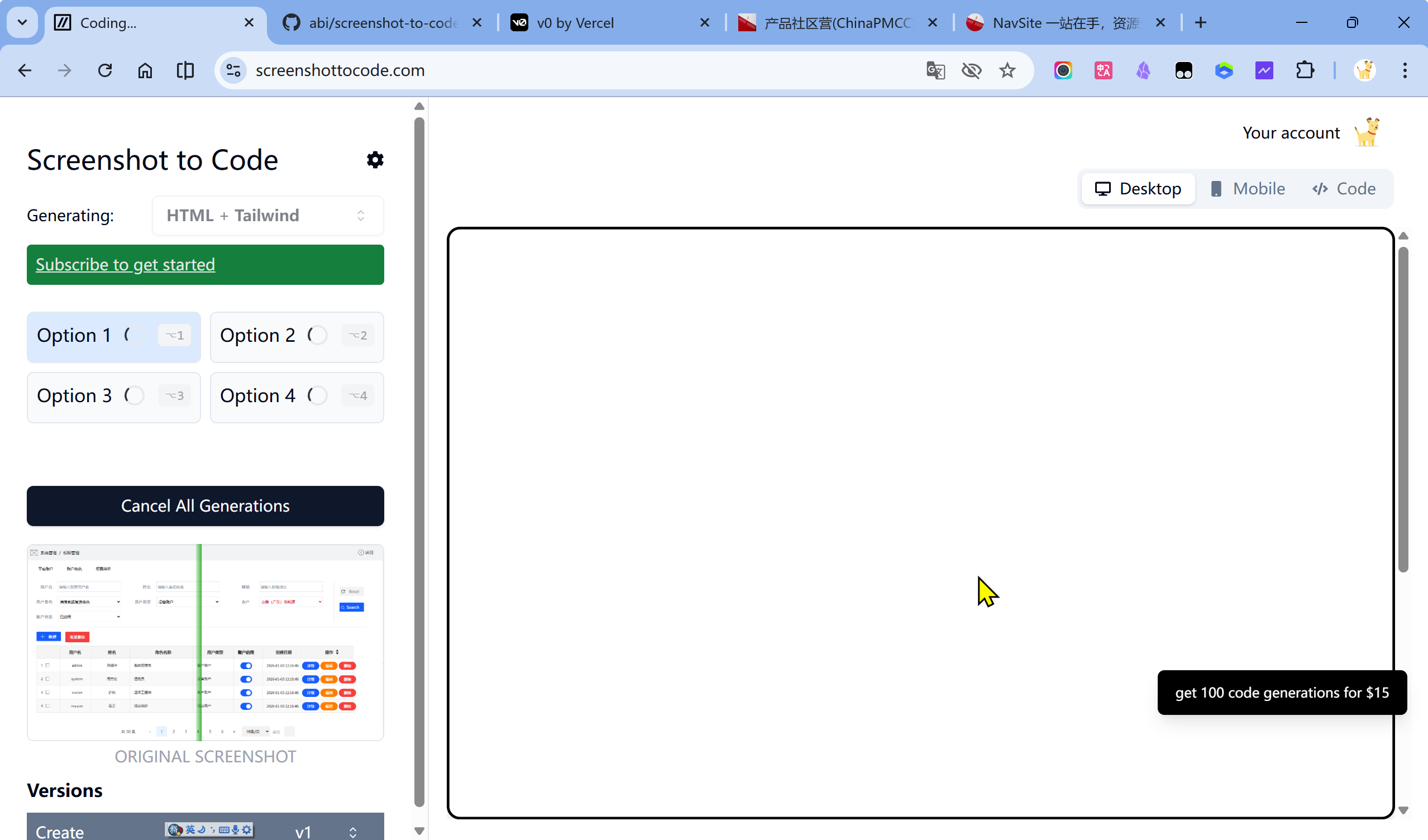Click Cancel All Generations button

[205, 505]
